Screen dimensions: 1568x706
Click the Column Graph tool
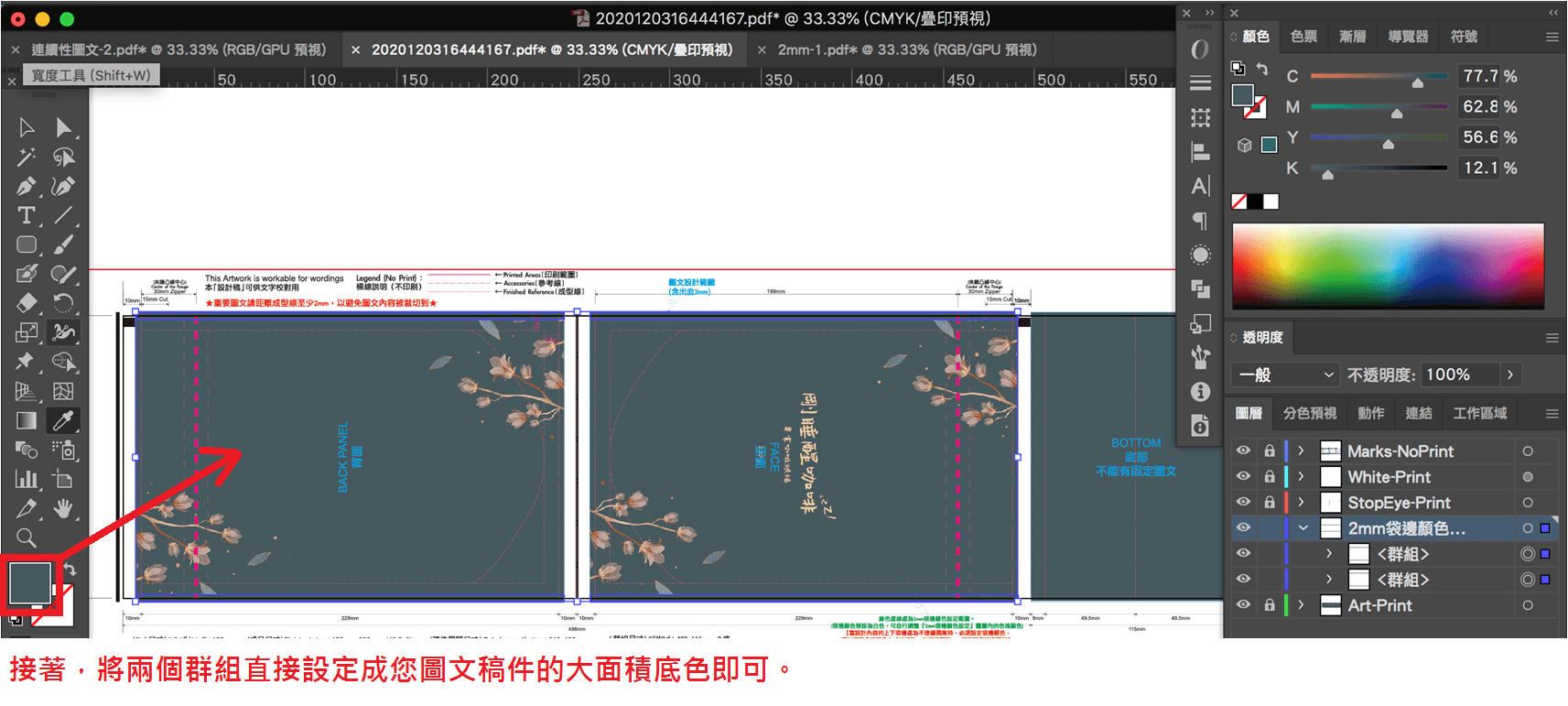tap(27, 479)
